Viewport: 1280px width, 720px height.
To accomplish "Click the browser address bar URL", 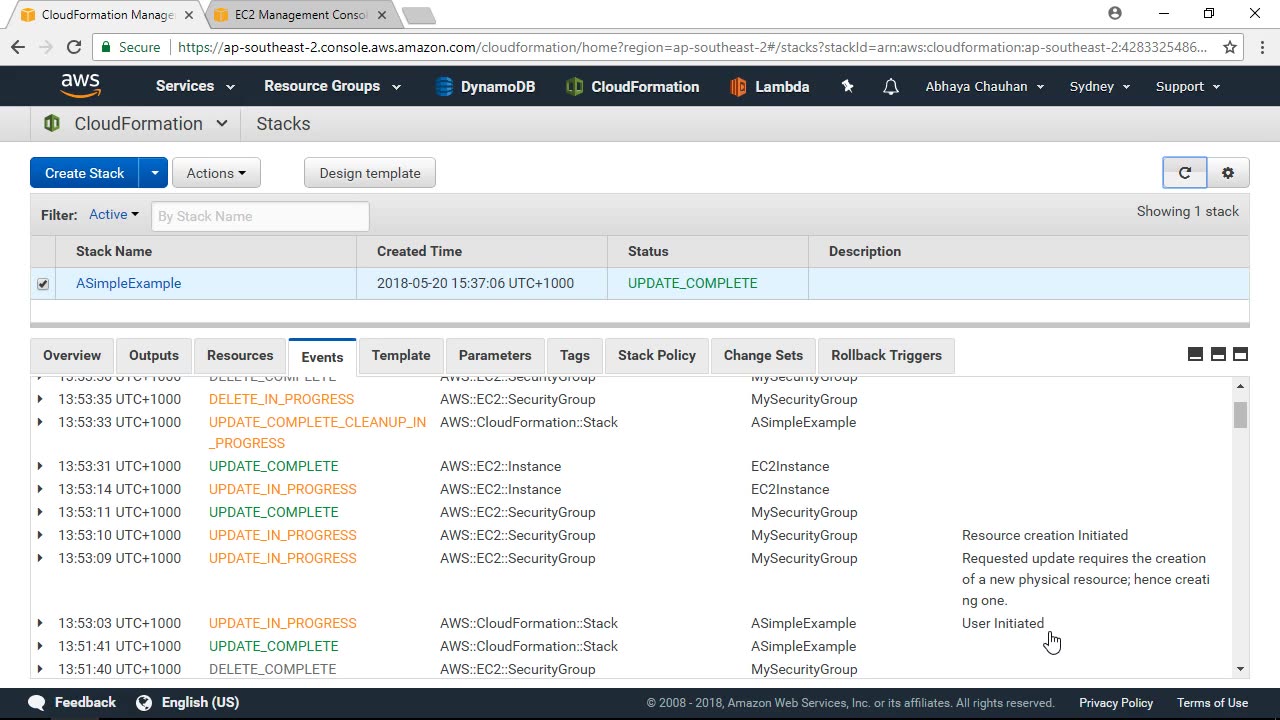I will (x=692, y=47).
